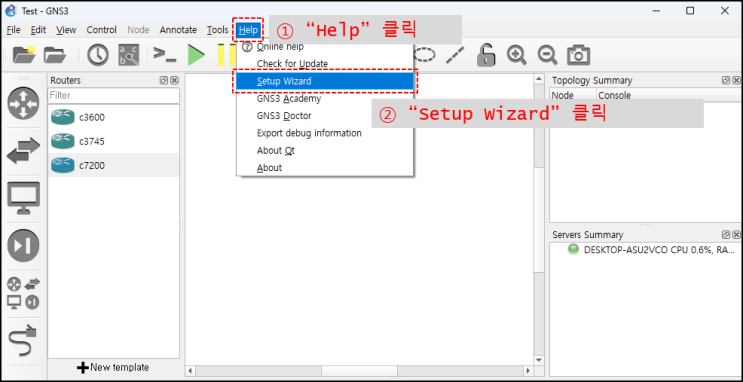Viewport: 743px width, 382px height.
Task: Close the Routers panel
Action: pyautogui.click(x=174, y=81)
